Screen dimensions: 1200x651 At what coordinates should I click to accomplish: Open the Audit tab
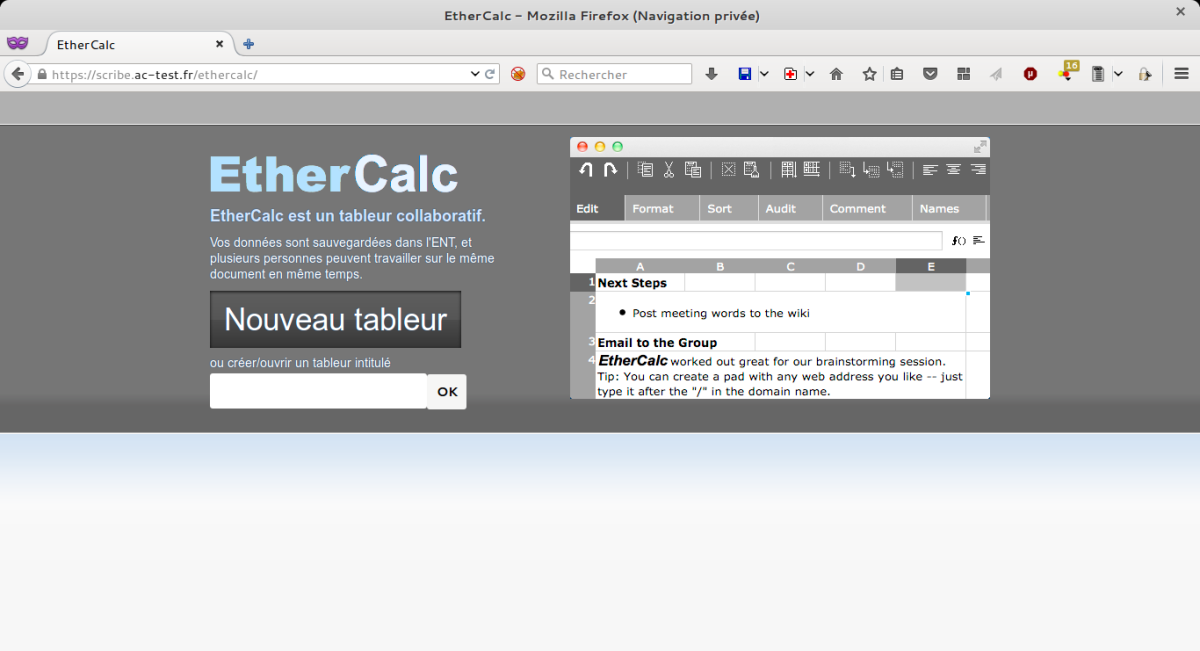[790, 208]
